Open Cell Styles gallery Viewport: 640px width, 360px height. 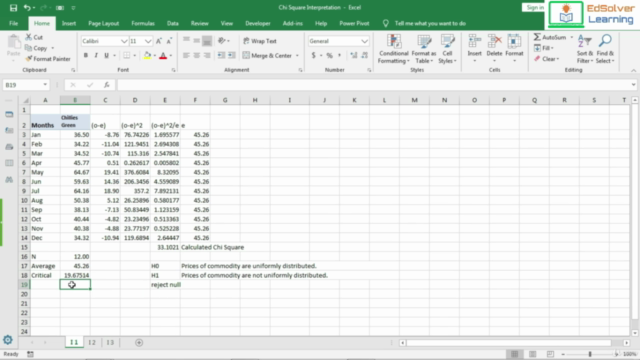tap(447, 49)
